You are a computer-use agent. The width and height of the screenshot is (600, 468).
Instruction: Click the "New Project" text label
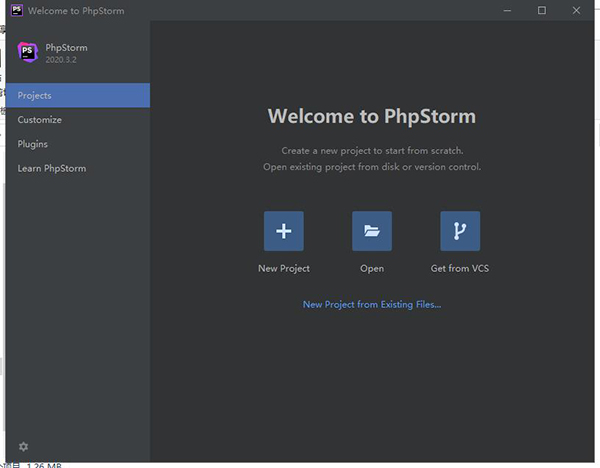coord(284,268)
